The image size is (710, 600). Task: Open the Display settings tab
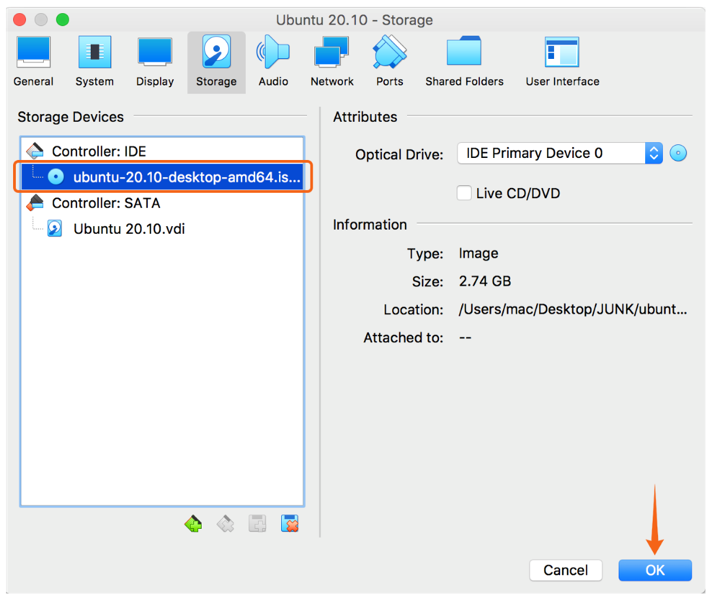click(155, 62)
